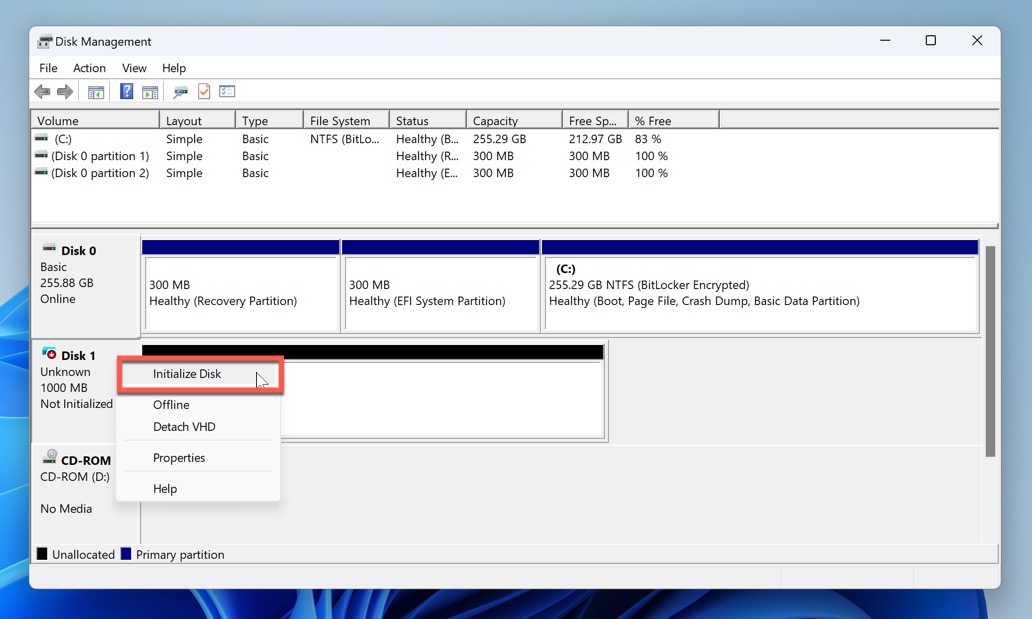Select Detach VHD from the context menu
This screenshot has height=619, width=1032.
click(x=184, y=426)
